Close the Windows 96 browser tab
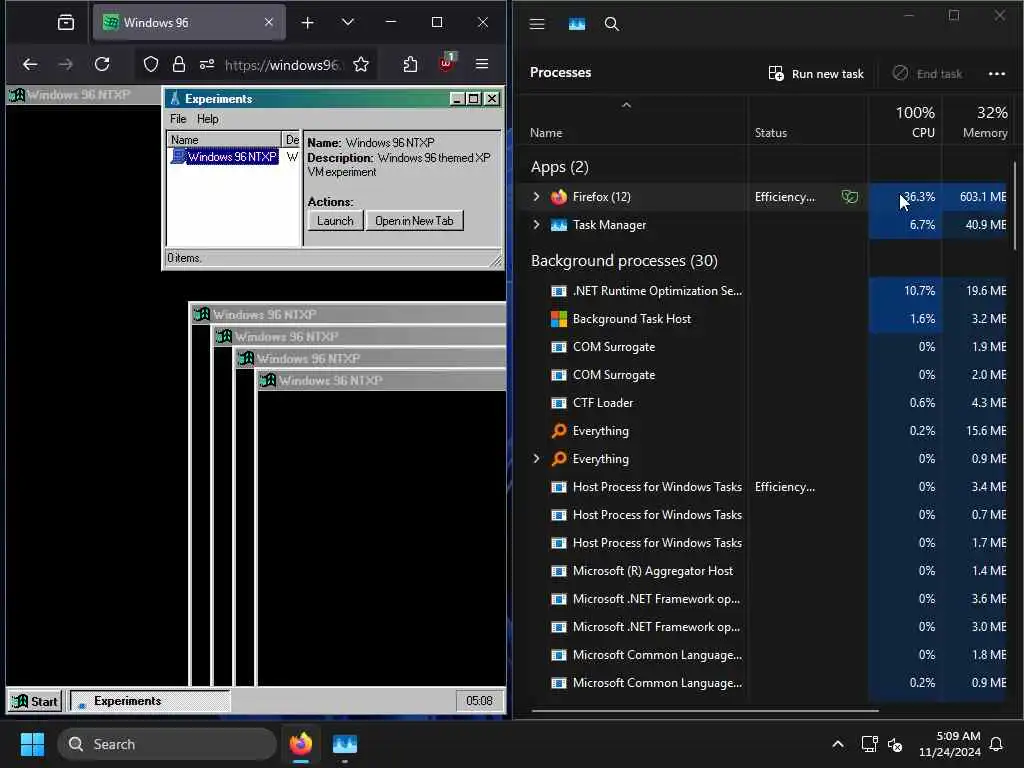 268,22
